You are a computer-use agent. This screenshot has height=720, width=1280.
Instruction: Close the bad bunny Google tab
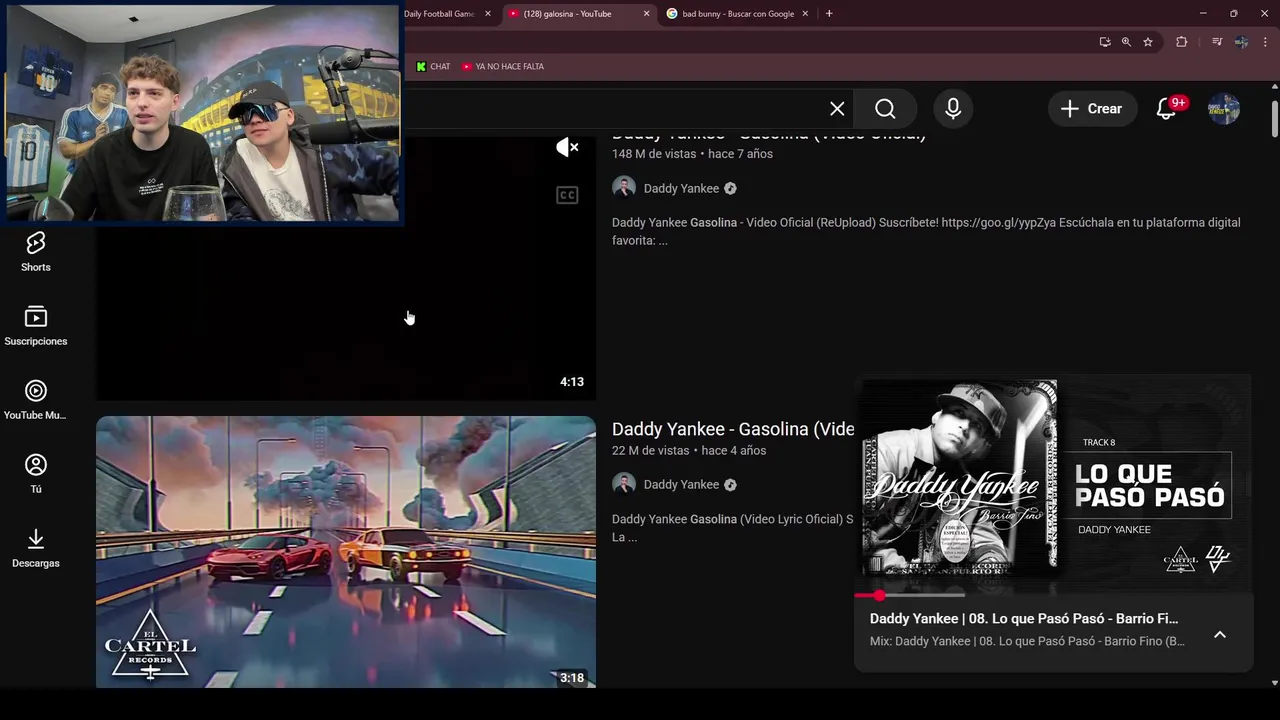coord(803,14)
